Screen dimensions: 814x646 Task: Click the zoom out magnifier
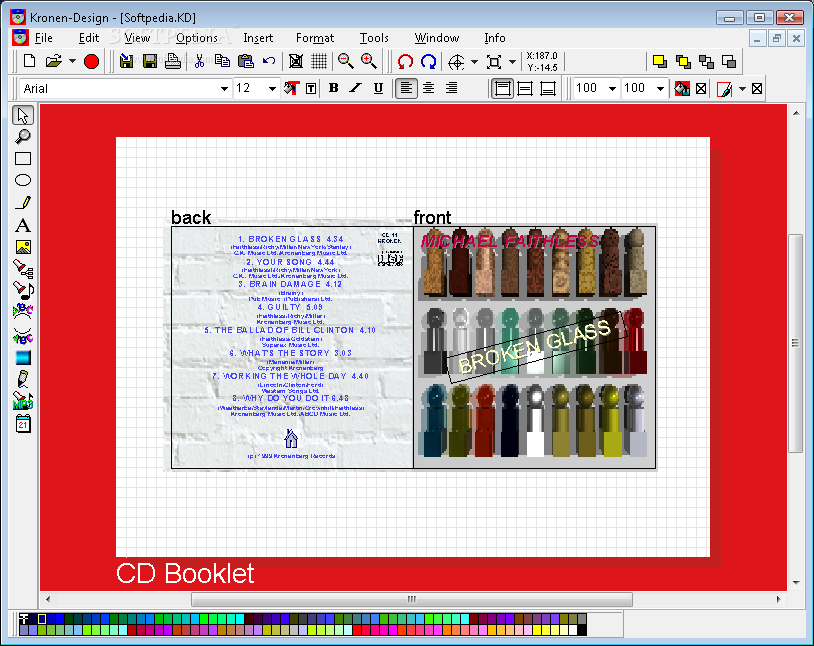click(345, 61)
